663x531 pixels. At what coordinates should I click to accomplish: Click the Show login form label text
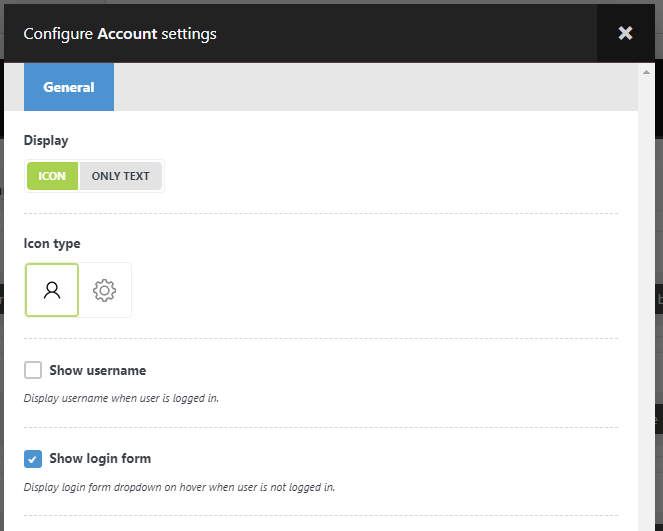pos(100,459)
